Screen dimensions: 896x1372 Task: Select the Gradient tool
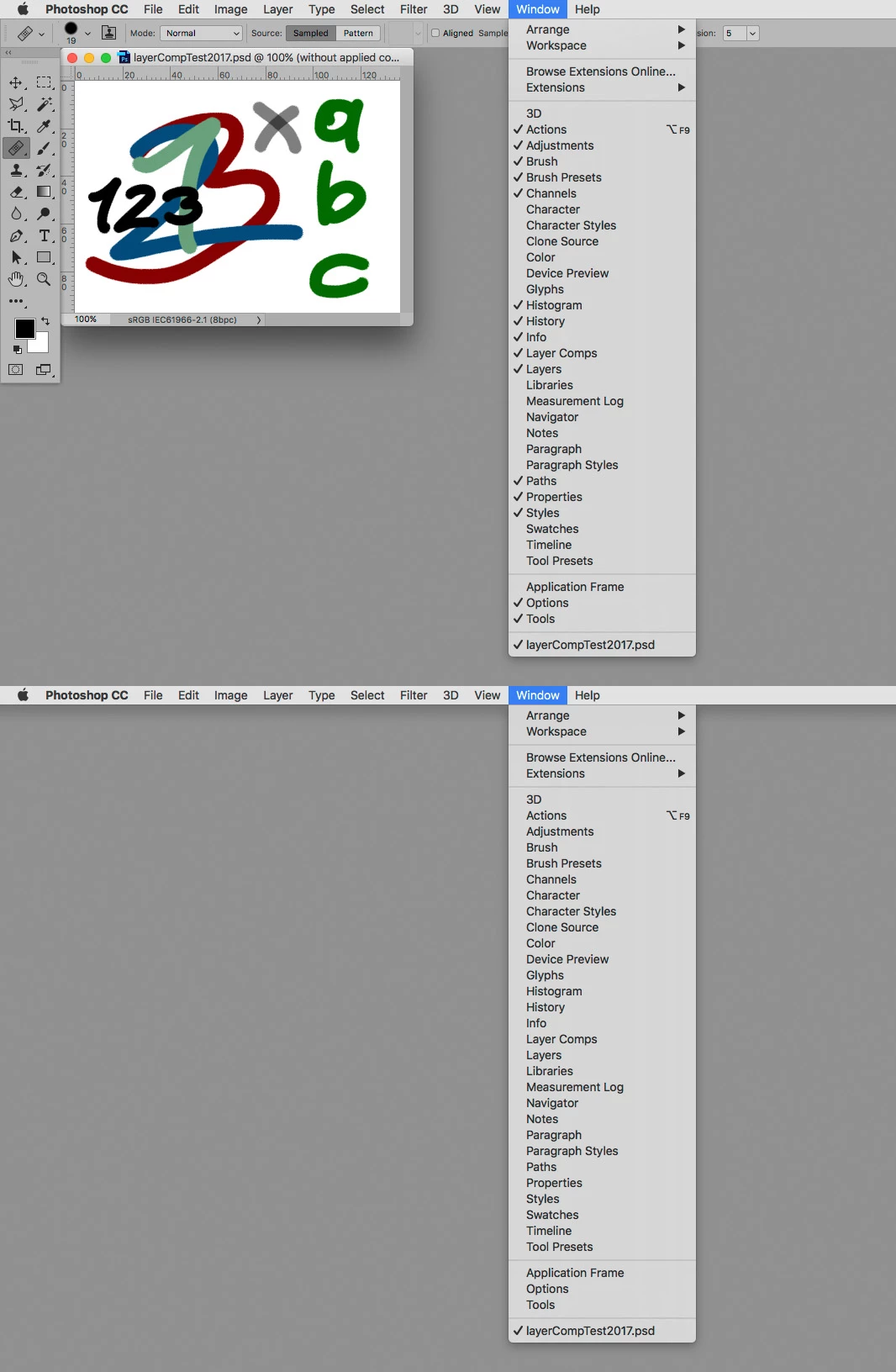tap(44, 192)
